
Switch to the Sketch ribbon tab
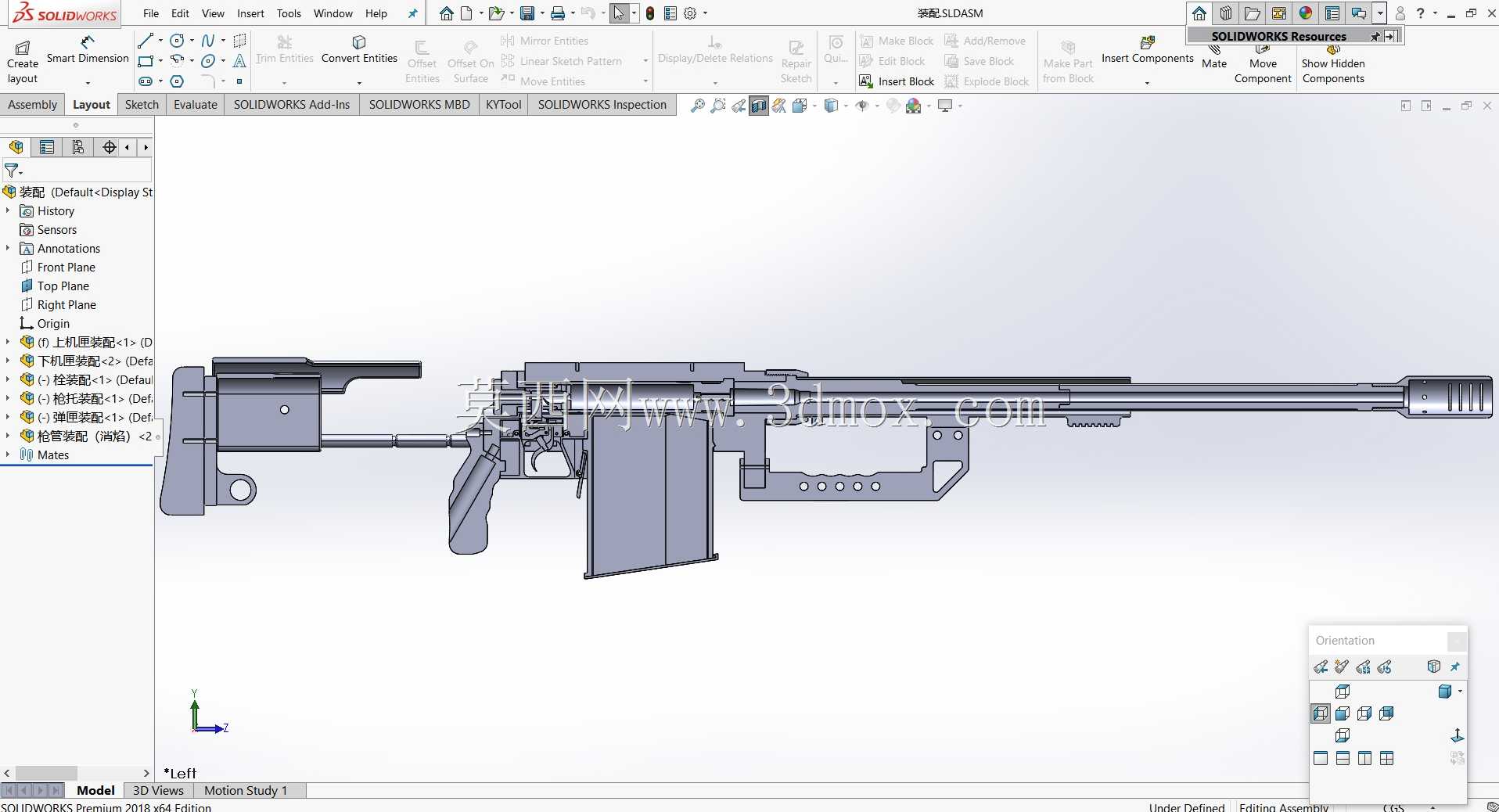pyautogui.click(x=142, y=104)
